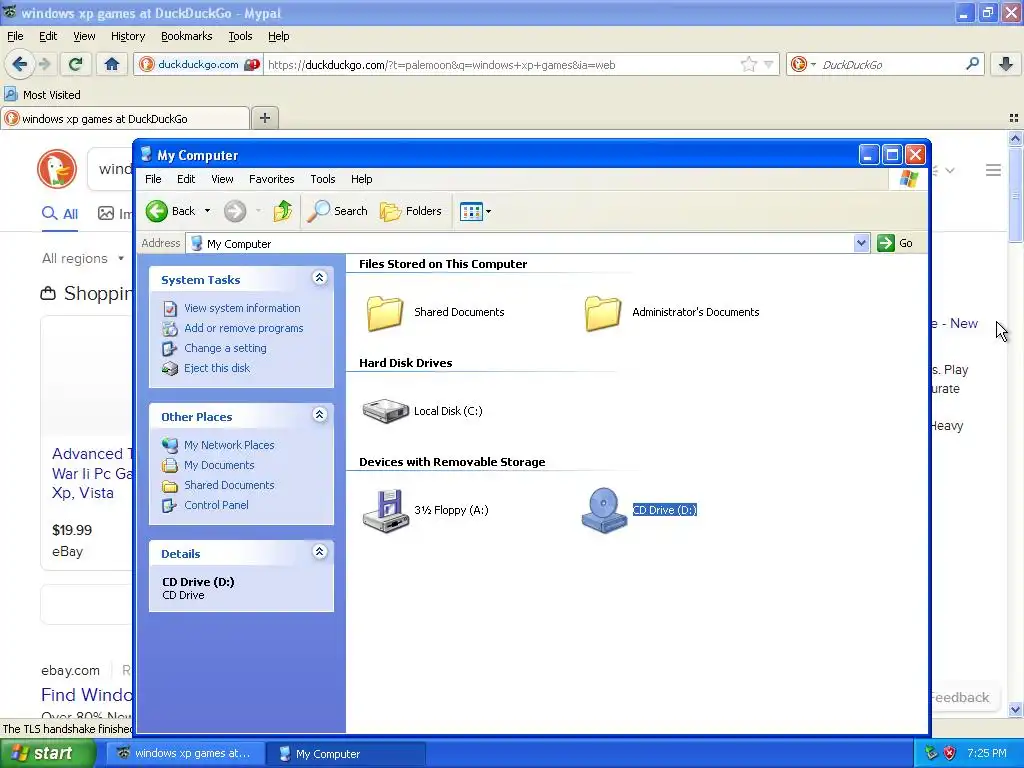This screenshot has height=768, width=1024.
Task: Open the Mypal downloads arrow button
Action: point(1006,64)
